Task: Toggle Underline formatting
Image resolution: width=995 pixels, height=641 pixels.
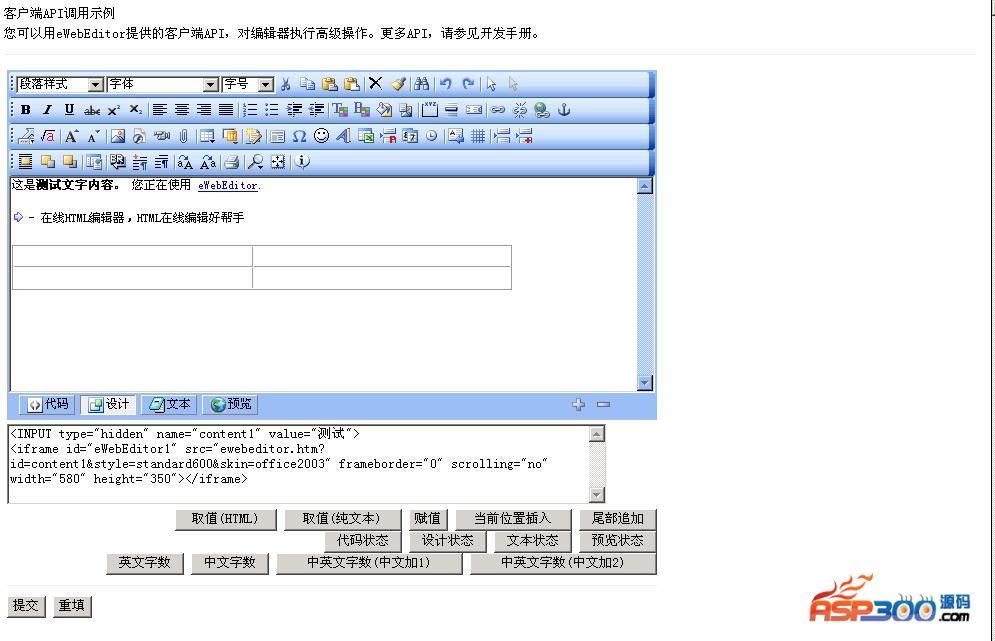Action: pyautogui.click(x=69, y=110)
